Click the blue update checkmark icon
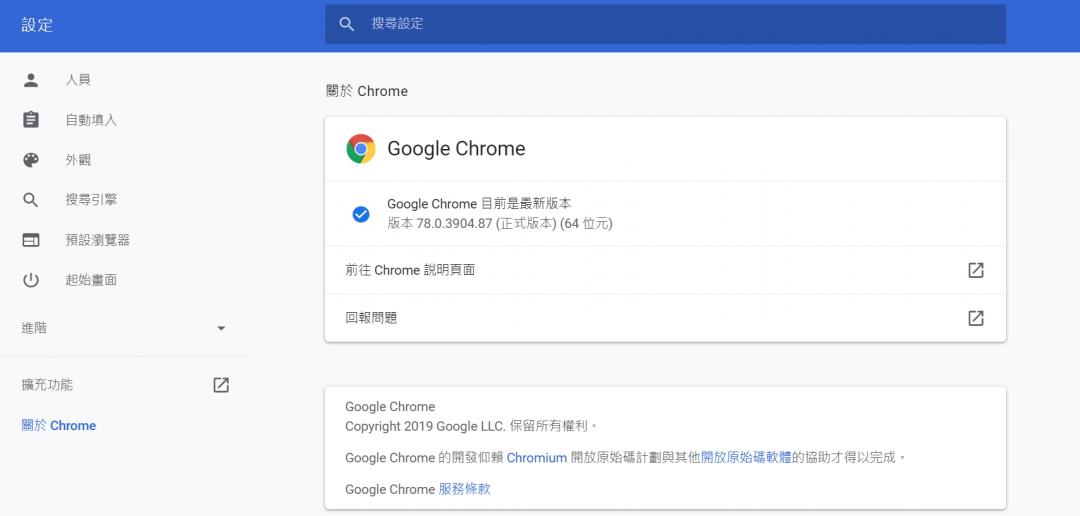This screenshot has width=1080, height=516. pos(361,214)
